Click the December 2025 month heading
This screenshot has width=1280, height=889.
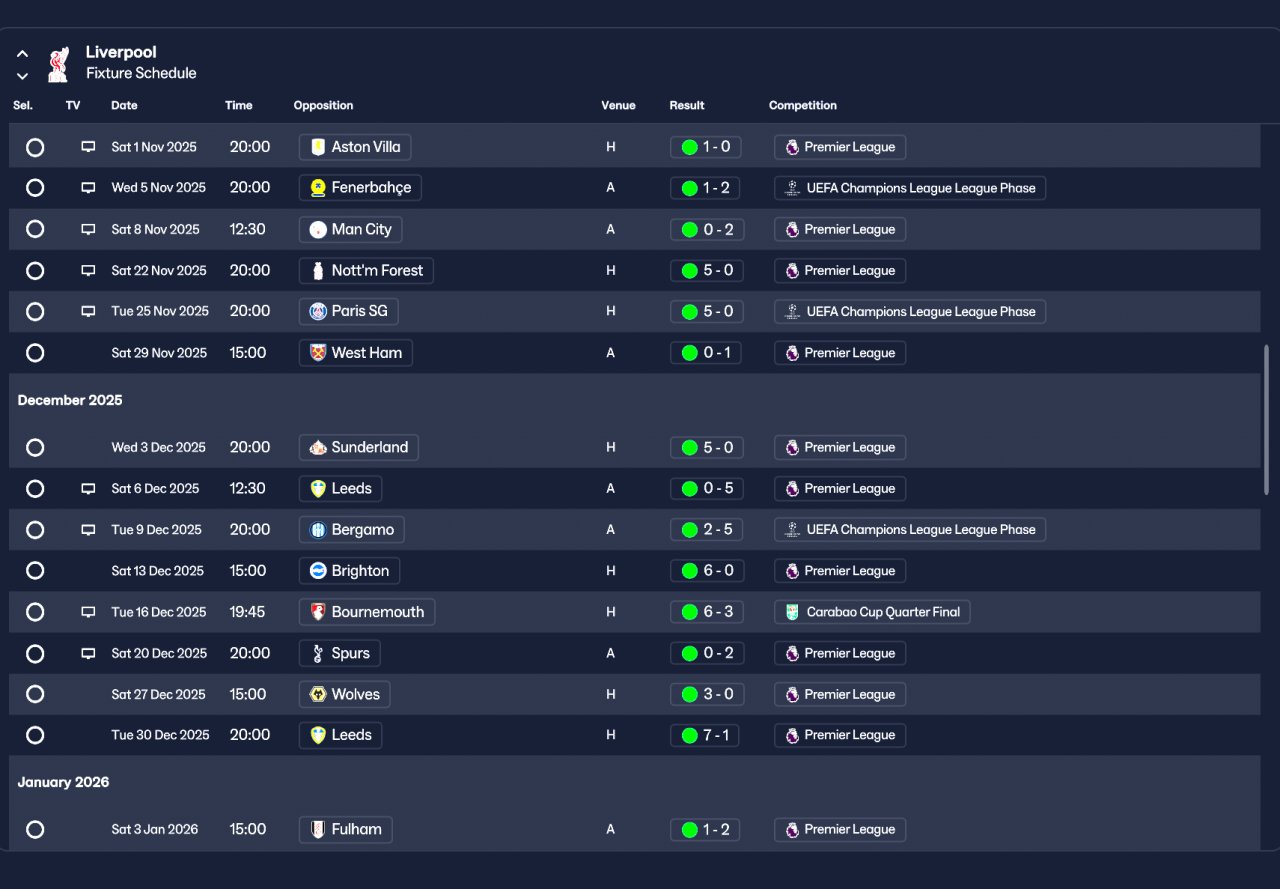point(70,400)
